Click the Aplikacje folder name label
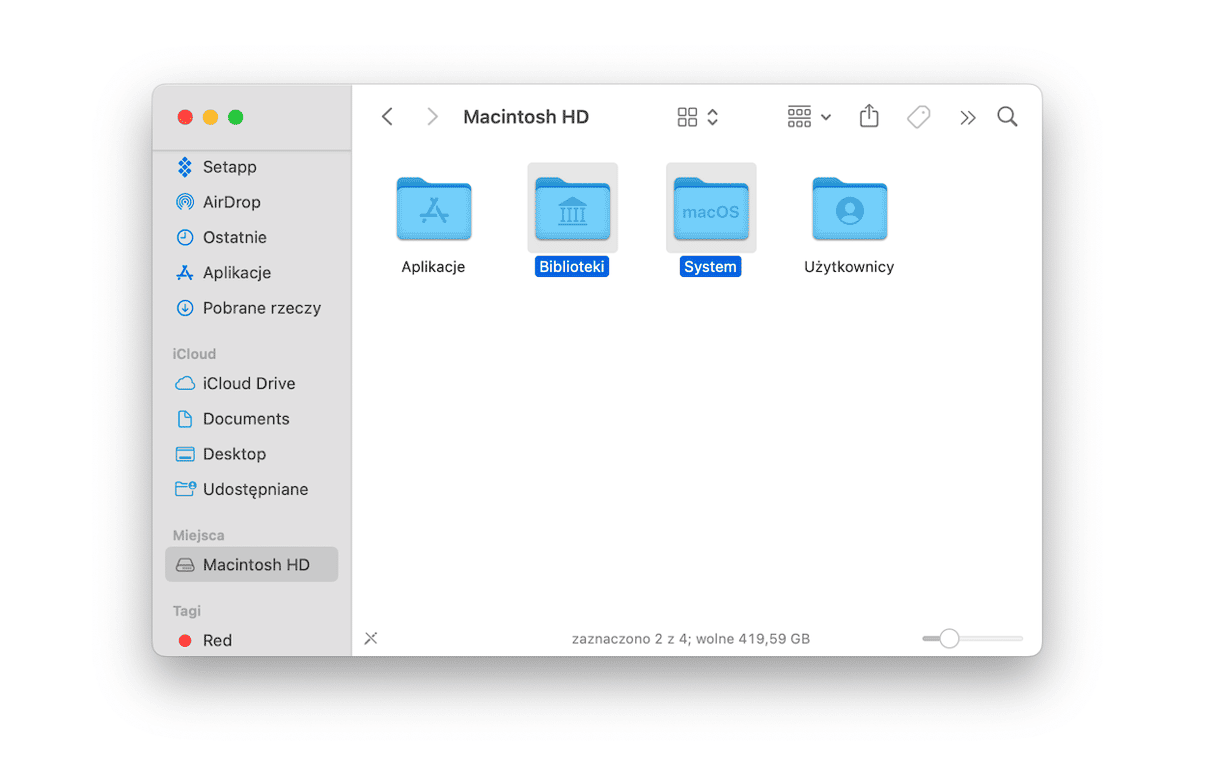 coord(433,267)
